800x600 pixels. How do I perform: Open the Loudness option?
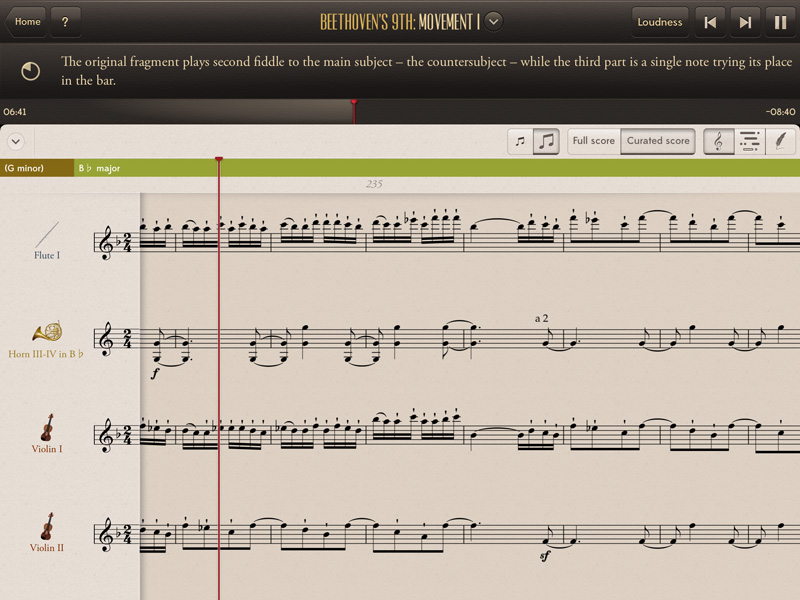[660, 22]
